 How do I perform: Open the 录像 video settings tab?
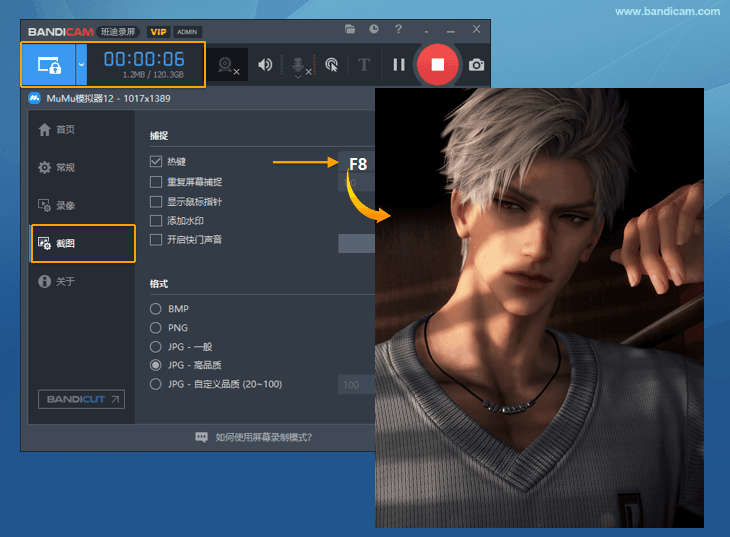click(x=82, y=205)
